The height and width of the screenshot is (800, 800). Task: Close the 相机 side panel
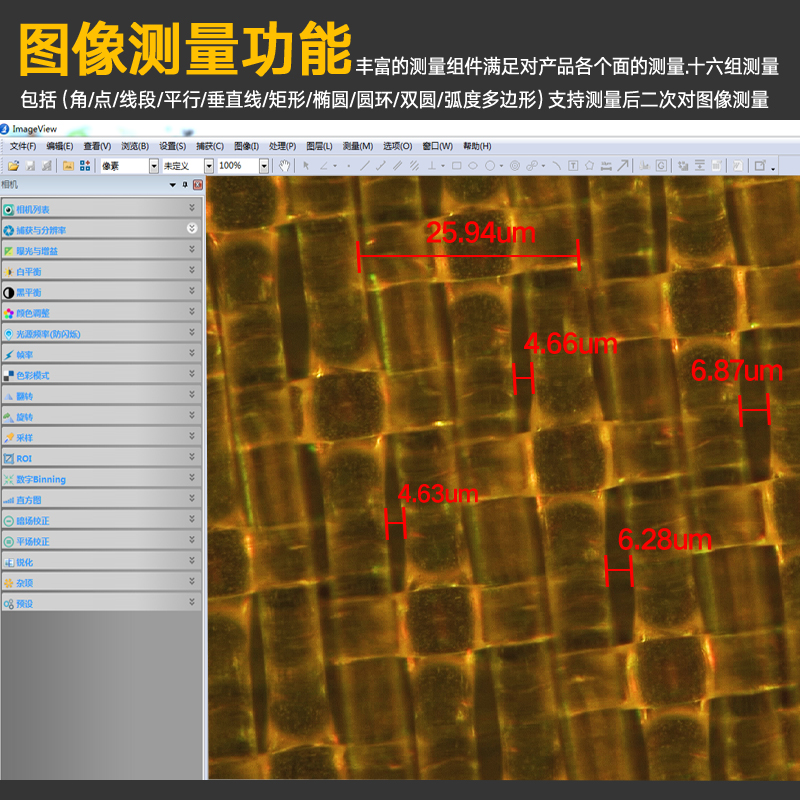click(198, 185)
